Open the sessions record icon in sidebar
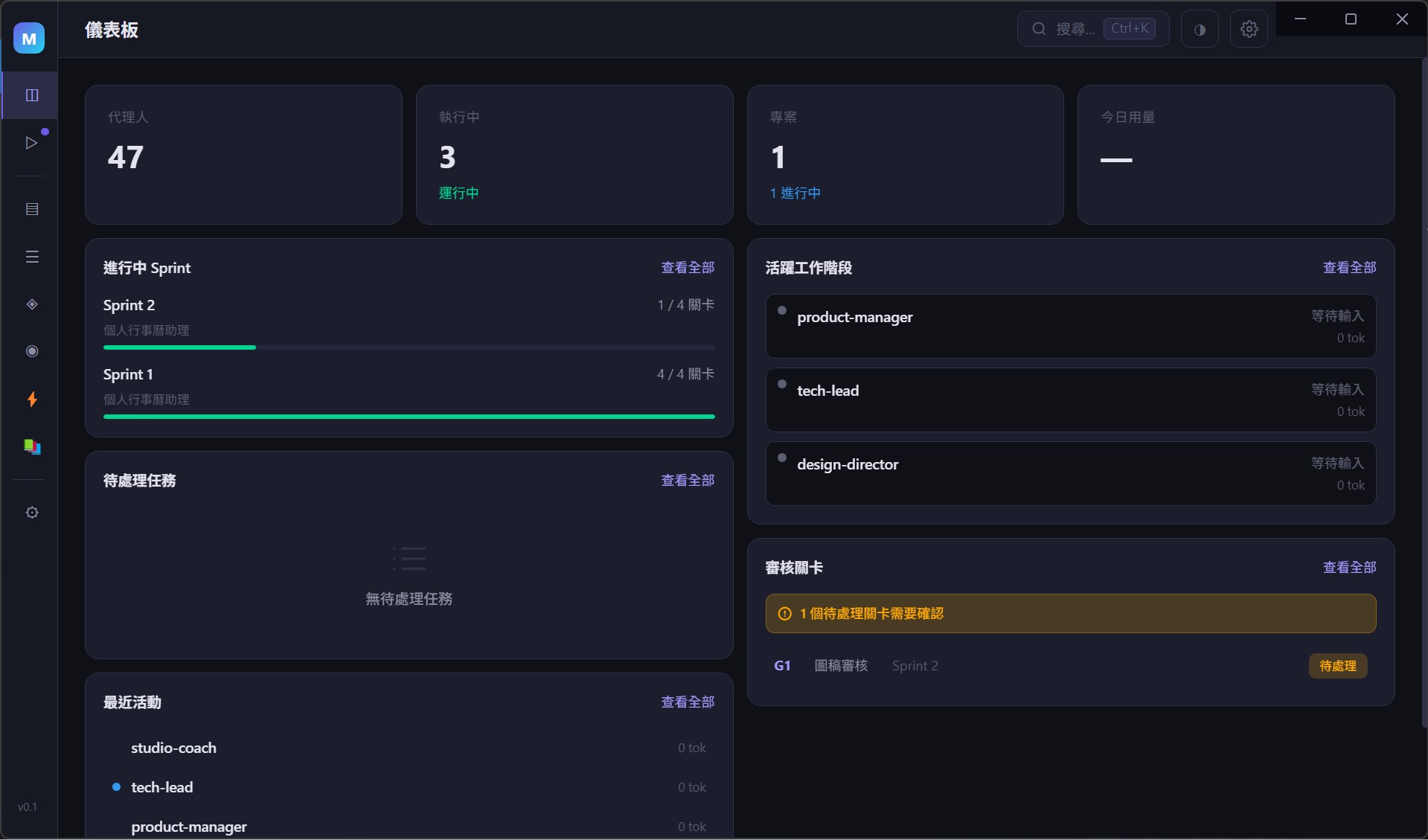Image resolution: width=1428 pixels, height=840 pixels. click(32, 351)
